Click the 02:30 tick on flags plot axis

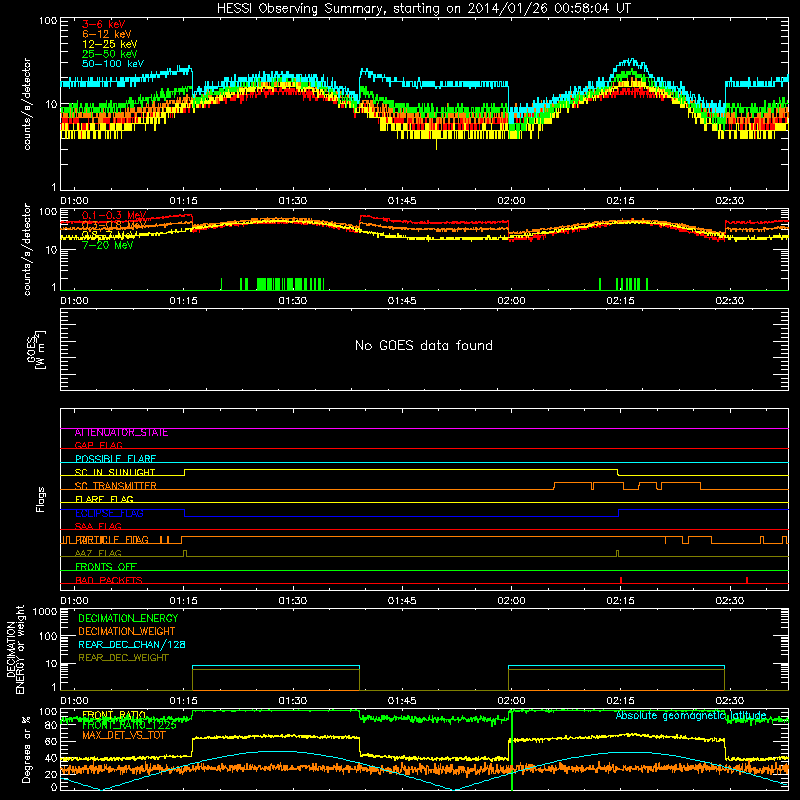(730, 601)
